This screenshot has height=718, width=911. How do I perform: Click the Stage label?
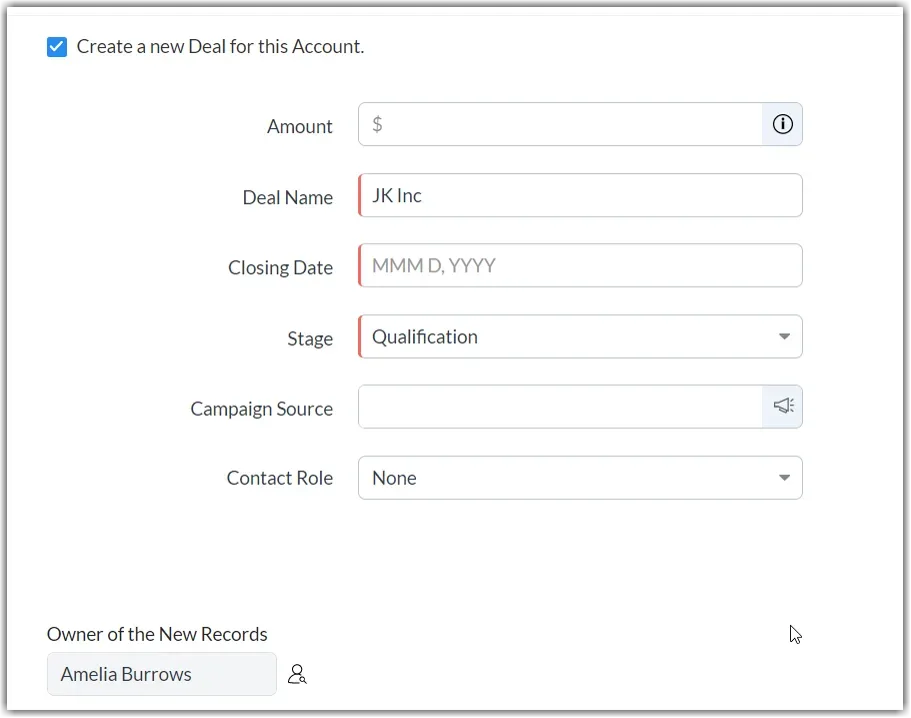tap(310, 339)
